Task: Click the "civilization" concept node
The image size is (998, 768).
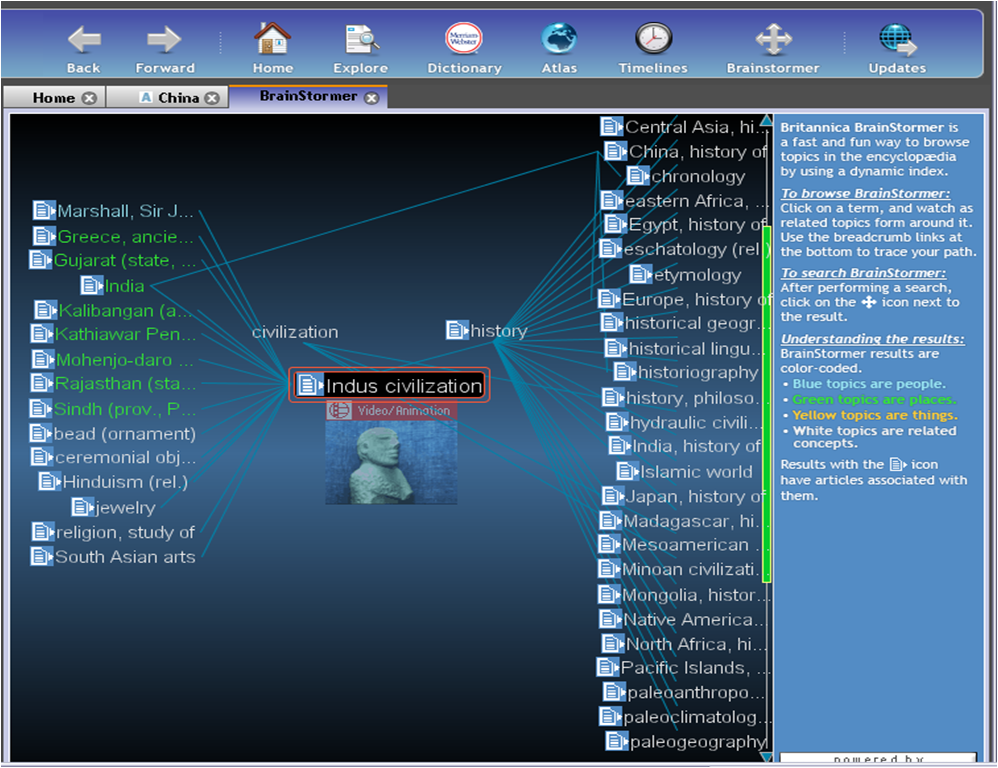Action: point(295,332)
